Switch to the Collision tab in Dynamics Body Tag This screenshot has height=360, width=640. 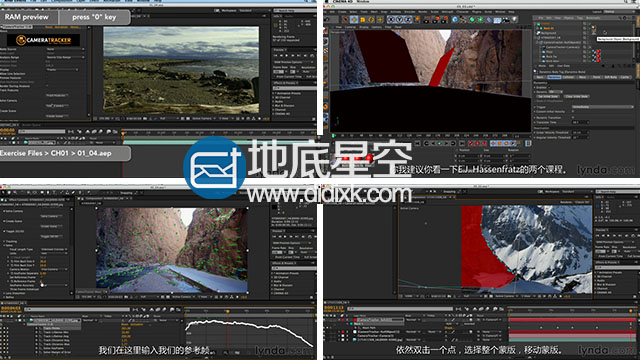[x=569, y=77]
